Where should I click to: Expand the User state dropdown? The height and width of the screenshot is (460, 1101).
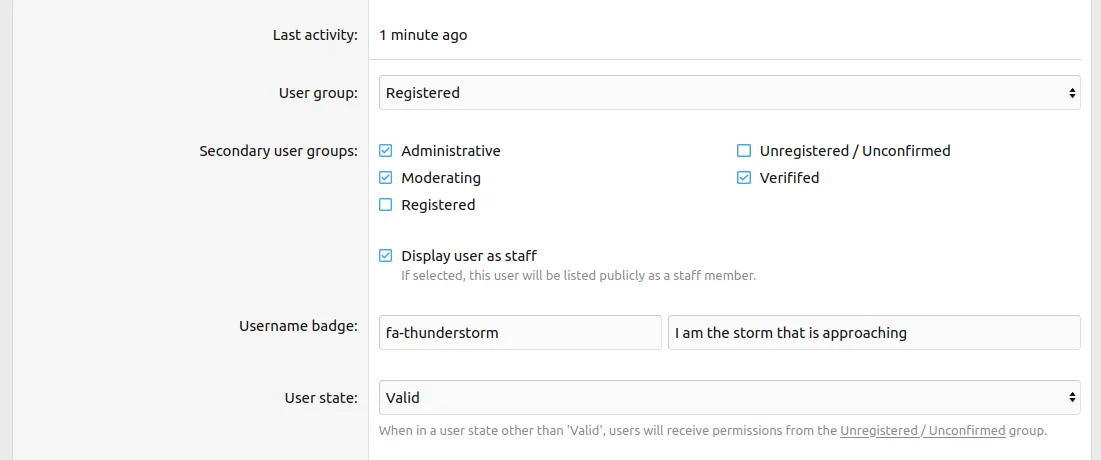tap(729, 397)
